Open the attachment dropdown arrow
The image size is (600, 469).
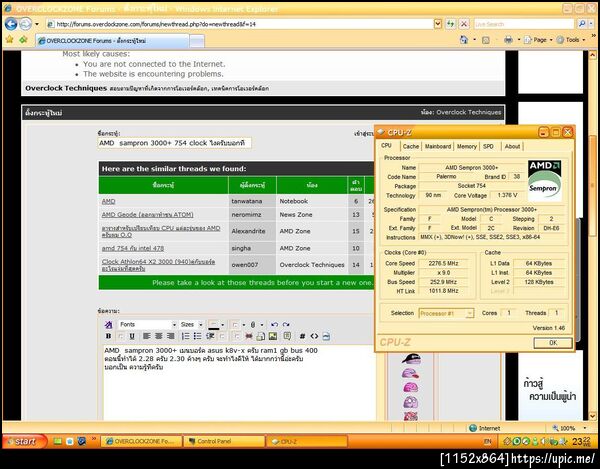(262, 325)
